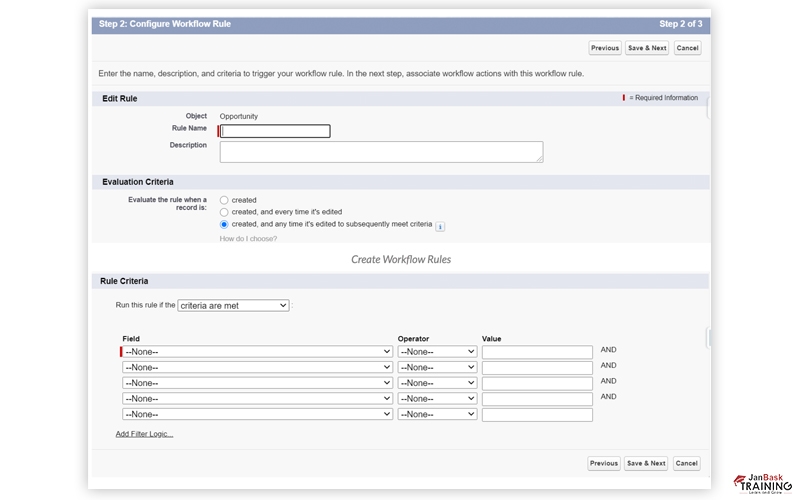Open the 'criteria are met' dropdown

[233, 305]
